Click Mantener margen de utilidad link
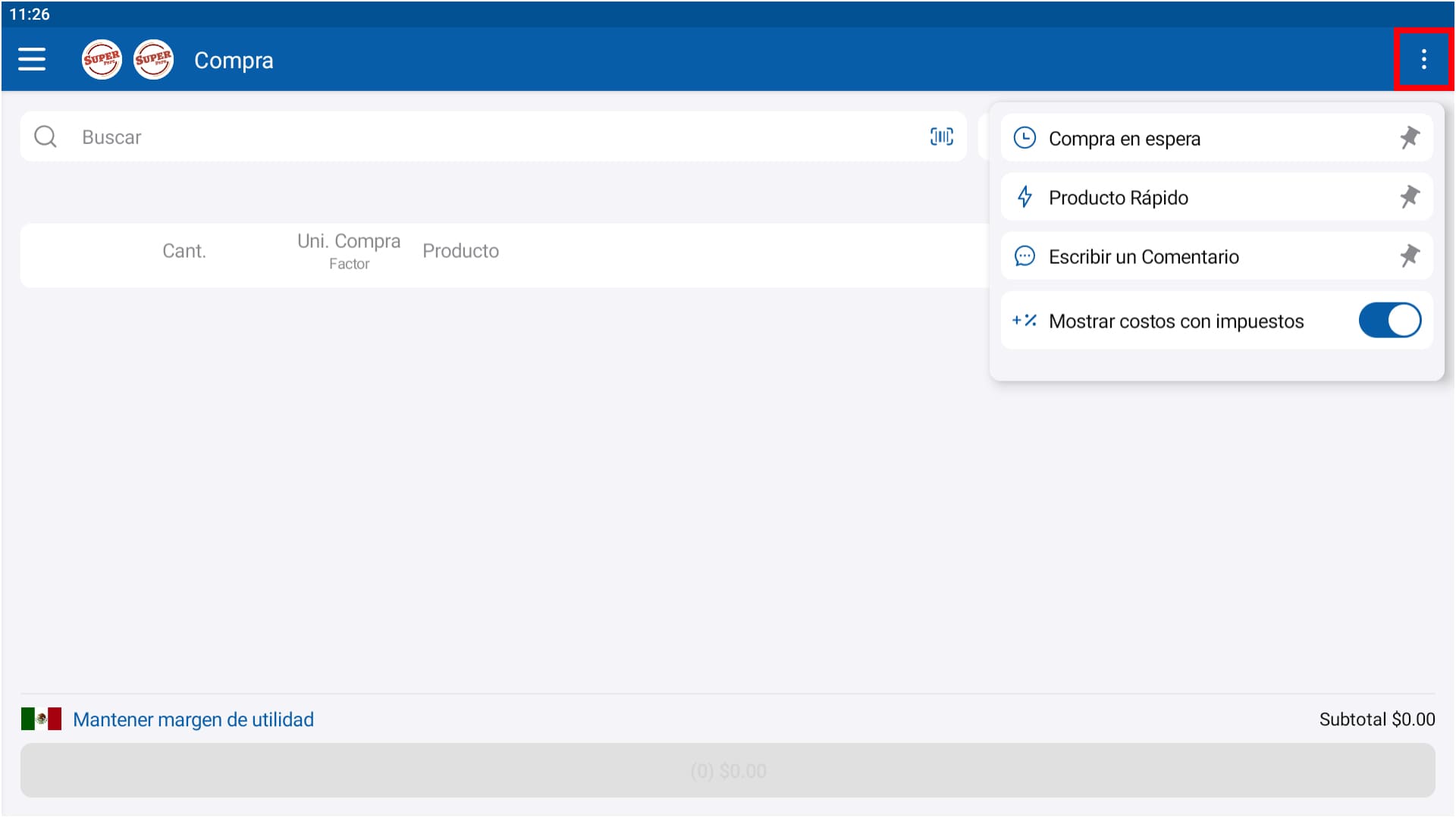Viewport: 1456px width, 818px height. click(193, 719)
